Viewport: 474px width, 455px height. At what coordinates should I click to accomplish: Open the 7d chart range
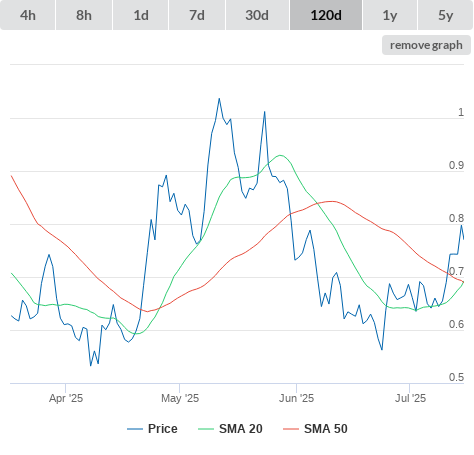[197, 15]
